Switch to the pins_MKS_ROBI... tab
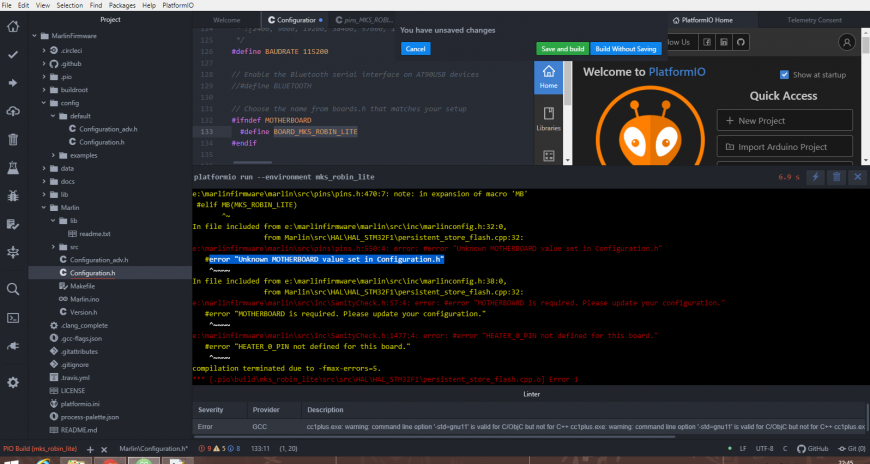 click(363, 20)
